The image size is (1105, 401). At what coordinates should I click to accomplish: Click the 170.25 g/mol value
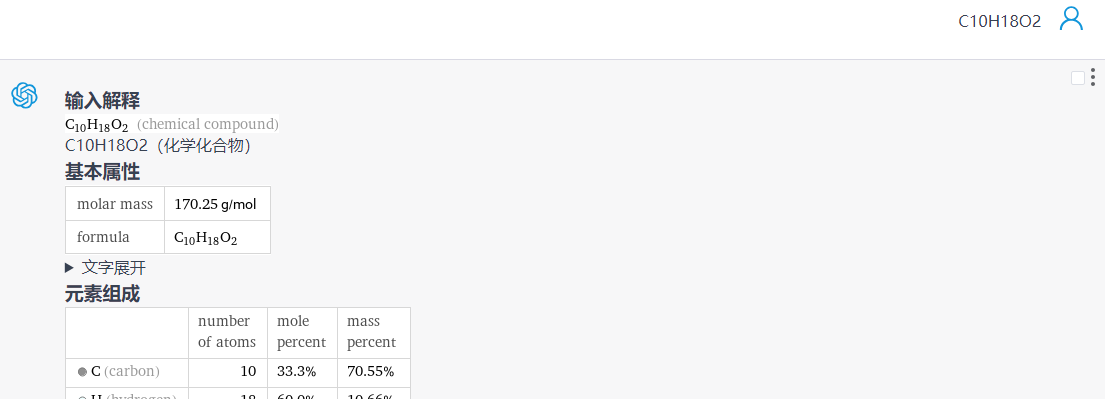click(x=215, y=204)
